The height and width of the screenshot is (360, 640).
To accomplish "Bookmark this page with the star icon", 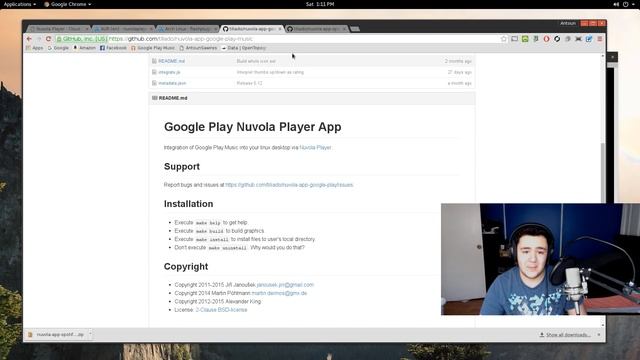I will pos(504,39).
